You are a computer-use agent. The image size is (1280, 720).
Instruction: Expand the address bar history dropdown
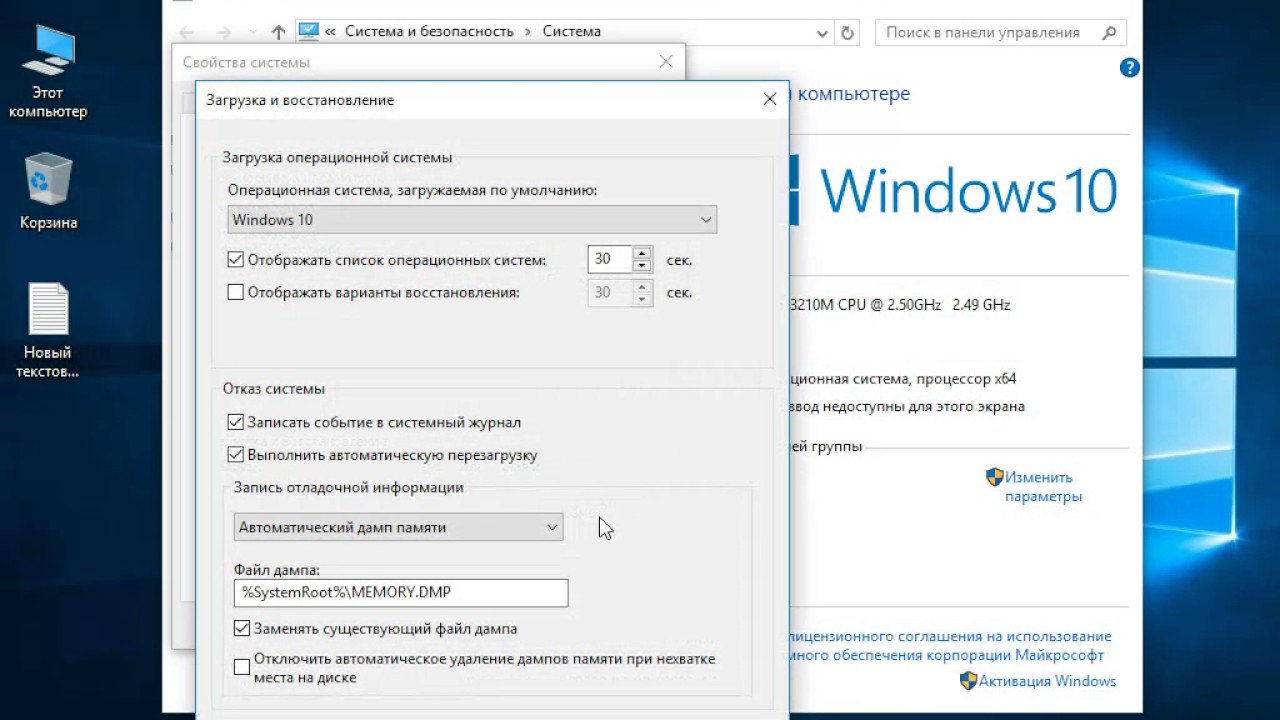pyautogui.click(x=823, y=32)
